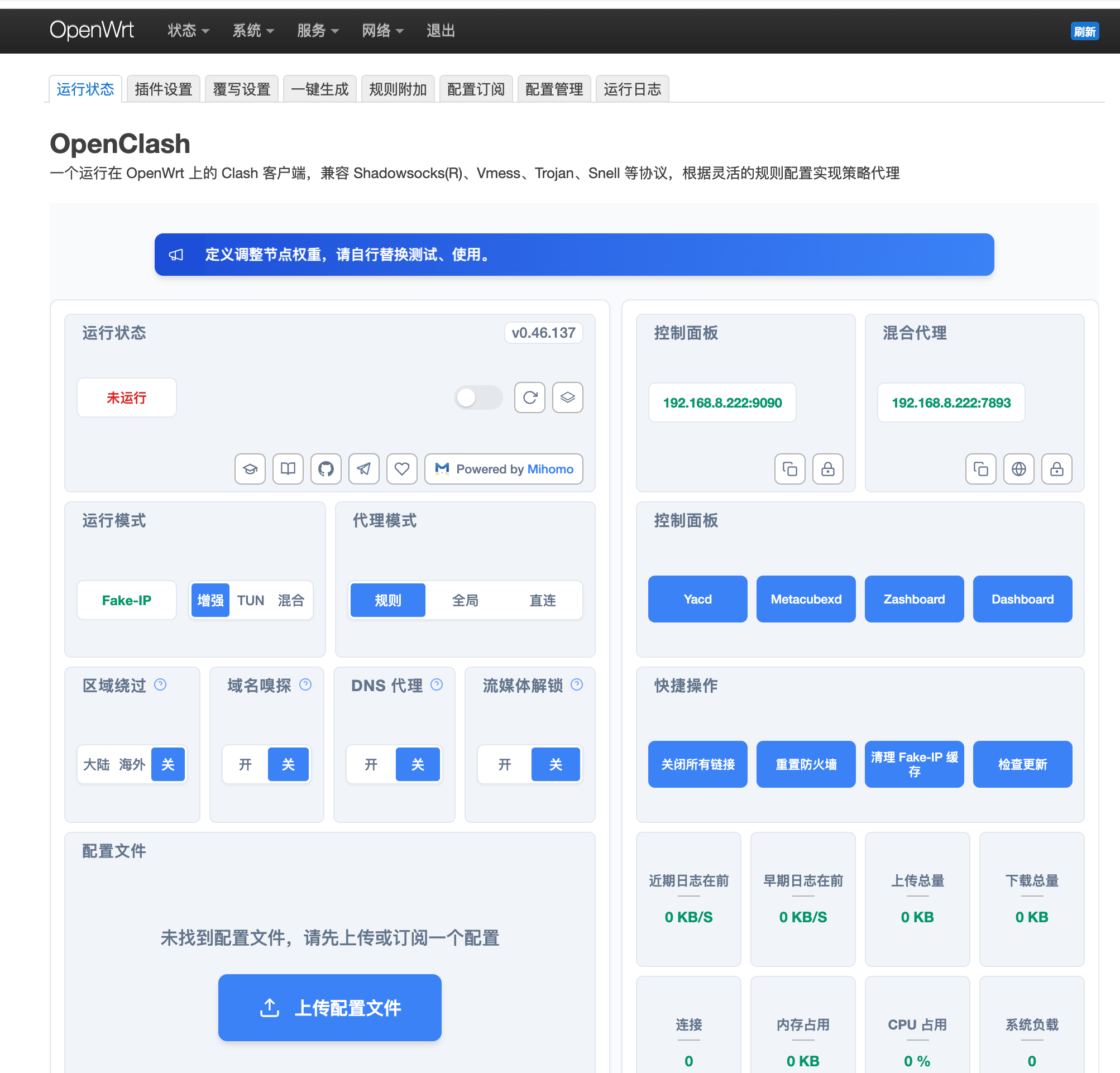Switch to the 运行状态 tab
1120x1073 pixels.
click(85, 89)
